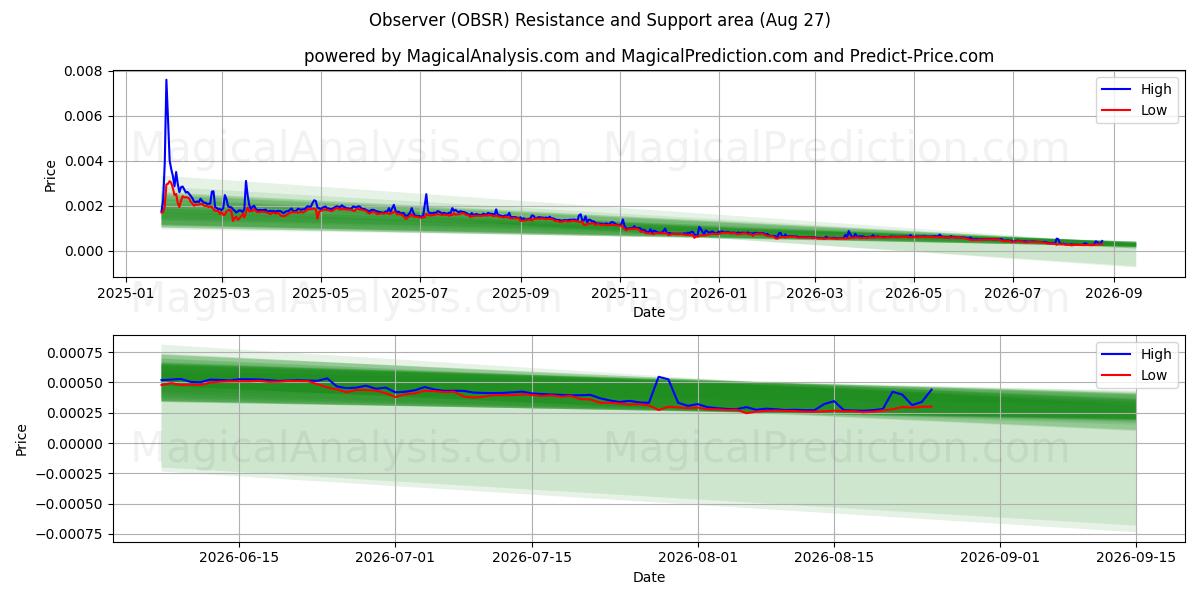Click 'High' in bottom chart legend
Viewport: 1200px width, 600px height.
(x=1156, y=354)
